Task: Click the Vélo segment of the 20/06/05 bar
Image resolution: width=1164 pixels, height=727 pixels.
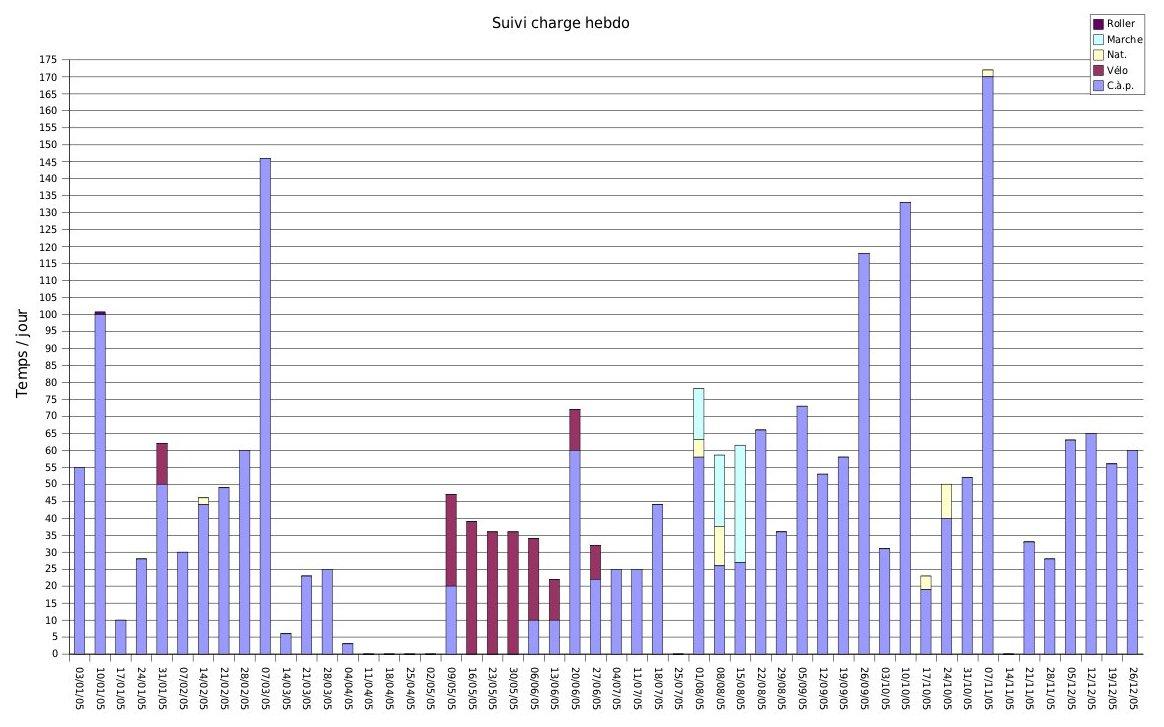Action: [575, 430]
